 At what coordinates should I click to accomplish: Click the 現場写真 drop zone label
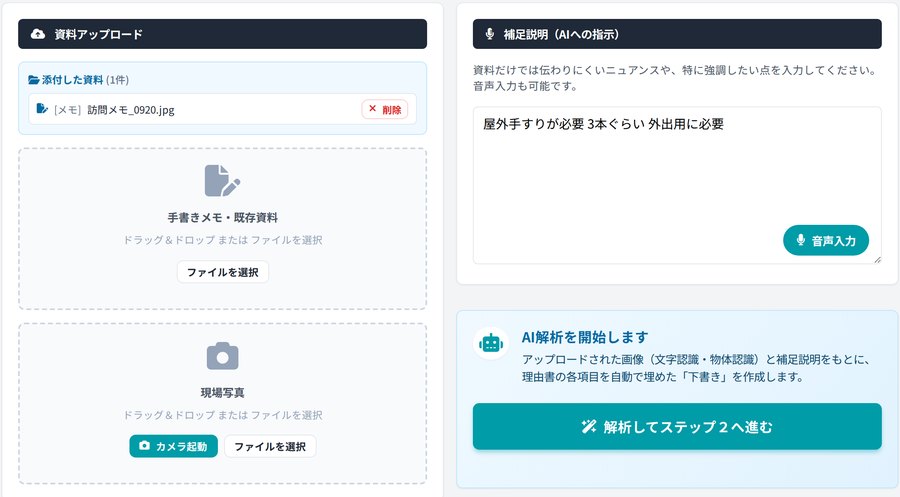[222, 393]
